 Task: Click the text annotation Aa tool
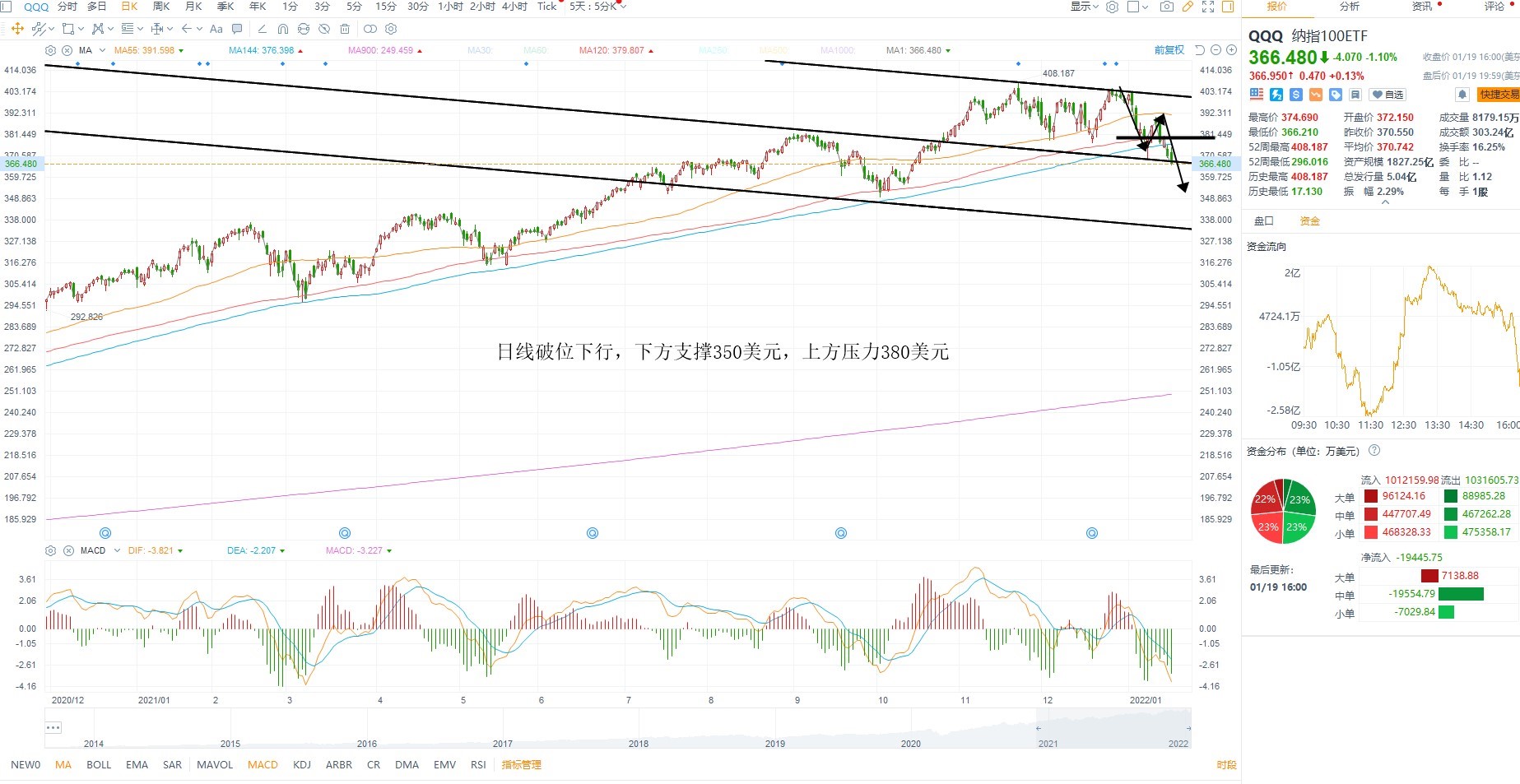point(216,29)
